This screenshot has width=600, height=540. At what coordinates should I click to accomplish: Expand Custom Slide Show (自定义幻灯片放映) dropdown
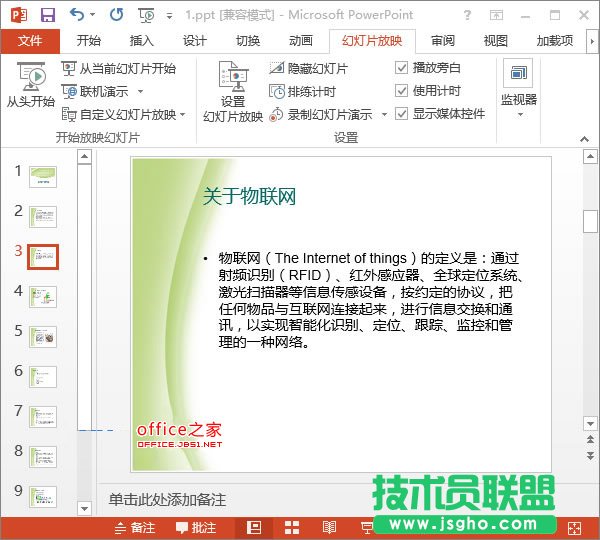(x=183, y=114)
